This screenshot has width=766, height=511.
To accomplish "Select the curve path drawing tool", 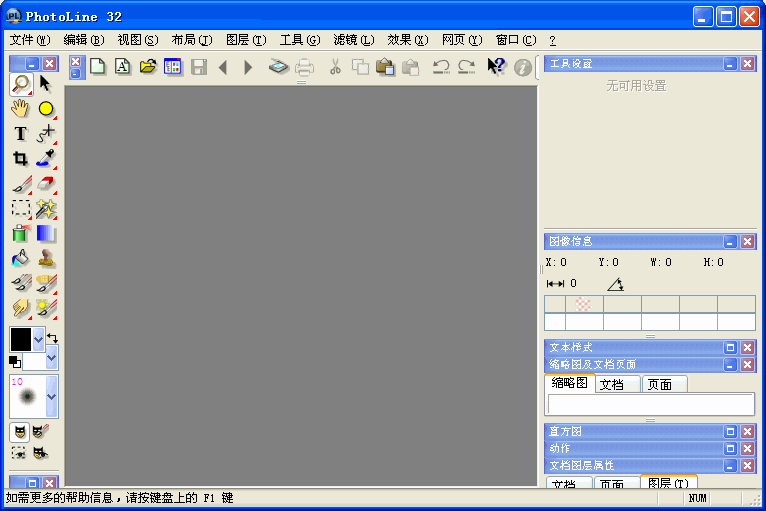I will pos(46,133).
